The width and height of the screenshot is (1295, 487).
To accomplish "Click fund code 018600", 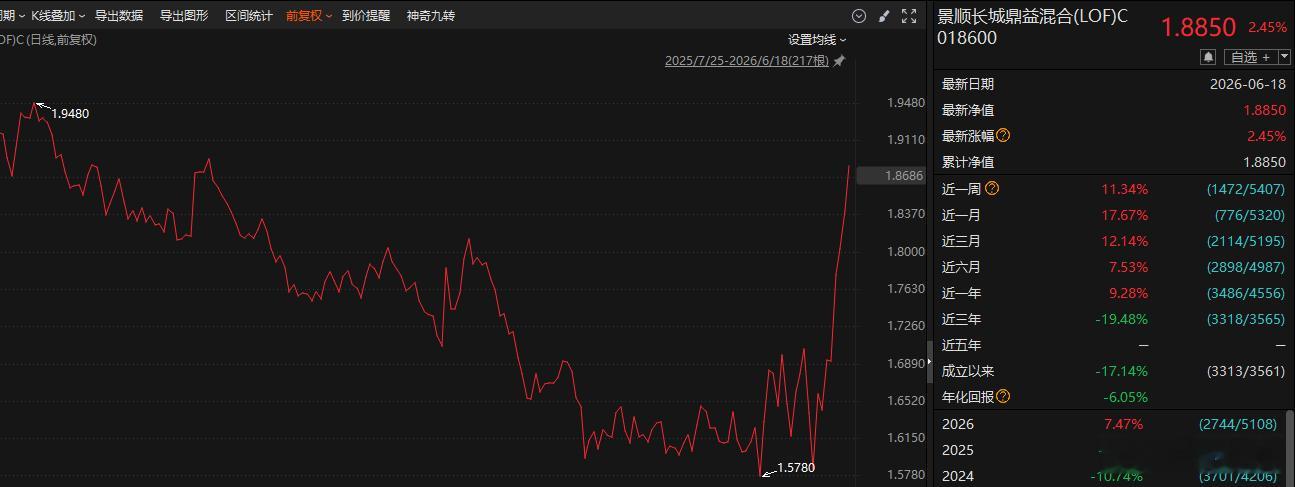I will coord(967,38).
